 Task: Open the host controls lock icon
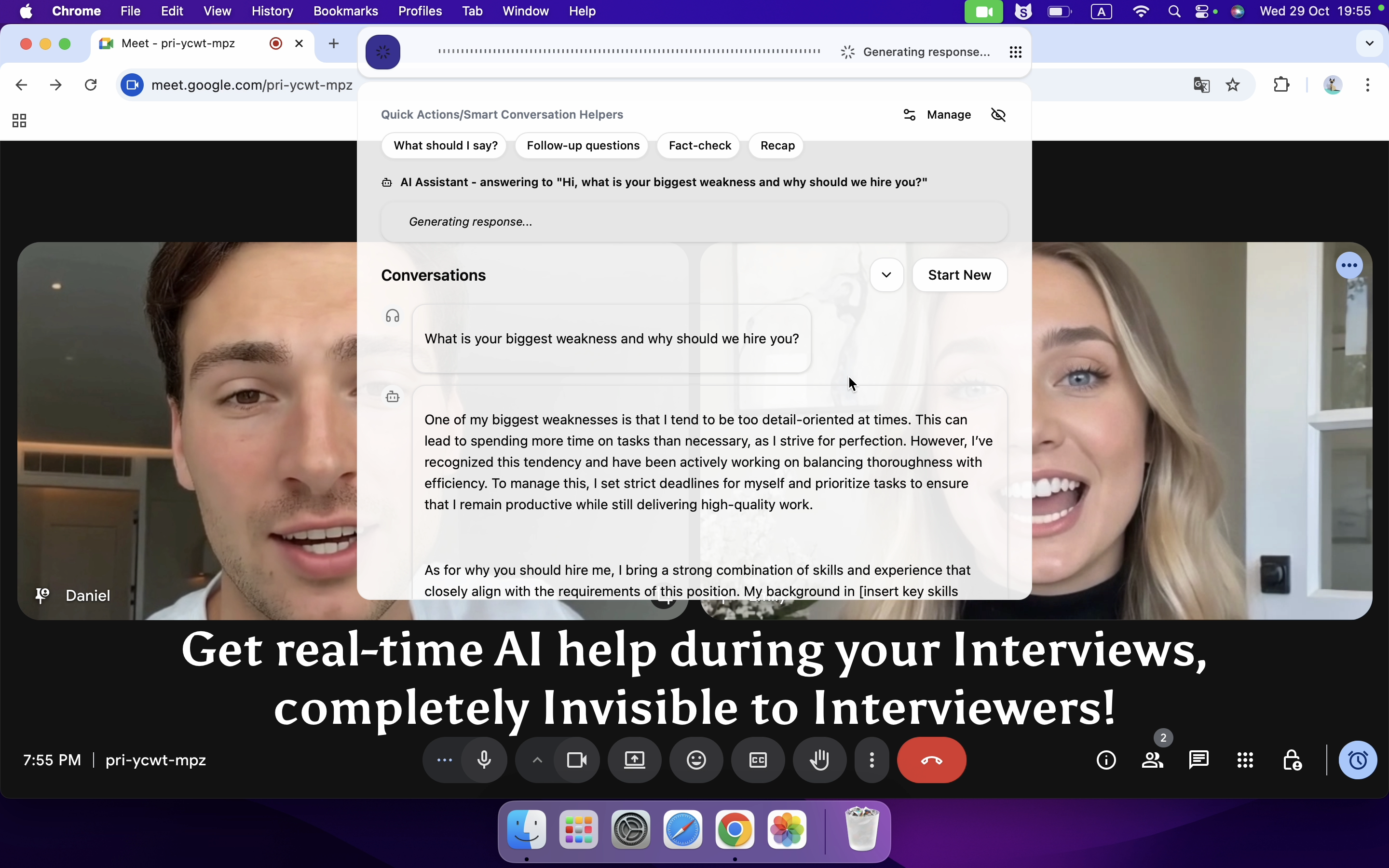coord(1293,759)
